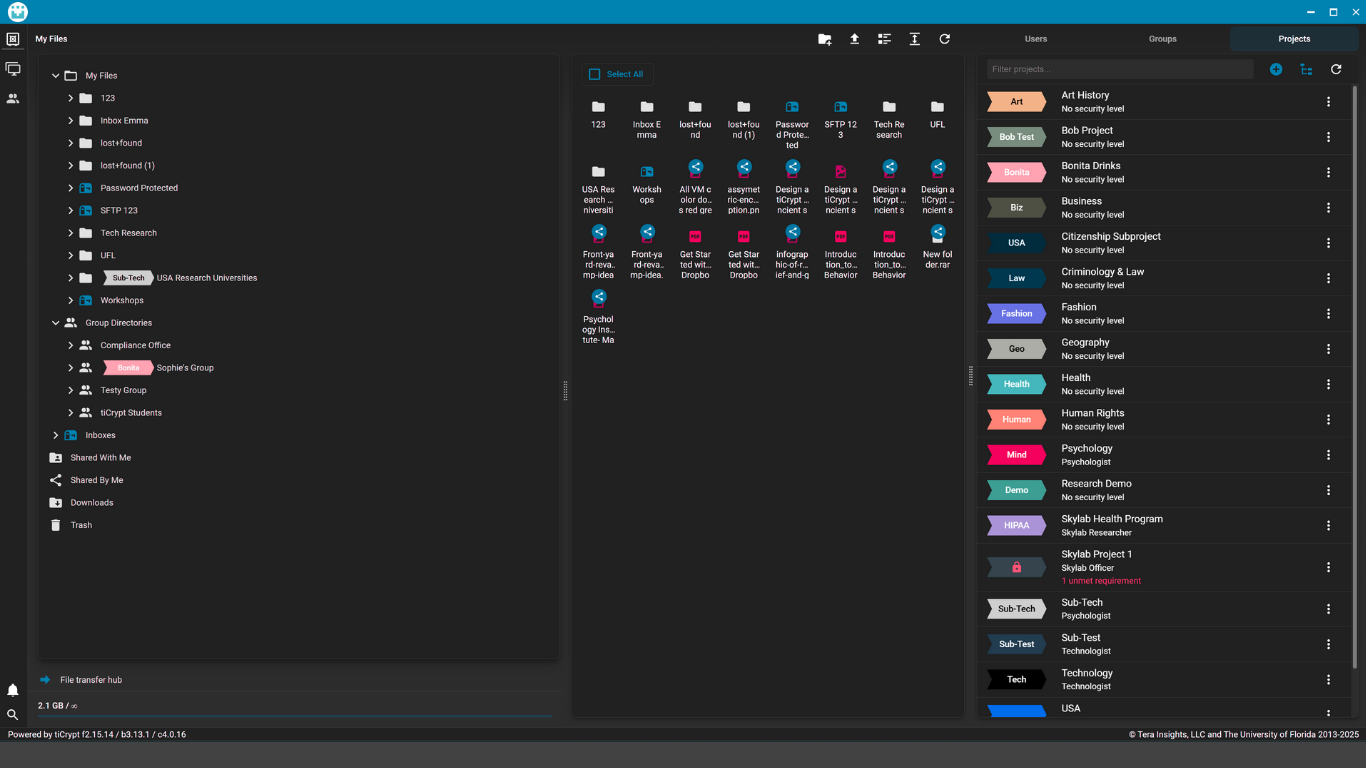
Task: Click the Fashion project color tag
Action: (1016, 313)
